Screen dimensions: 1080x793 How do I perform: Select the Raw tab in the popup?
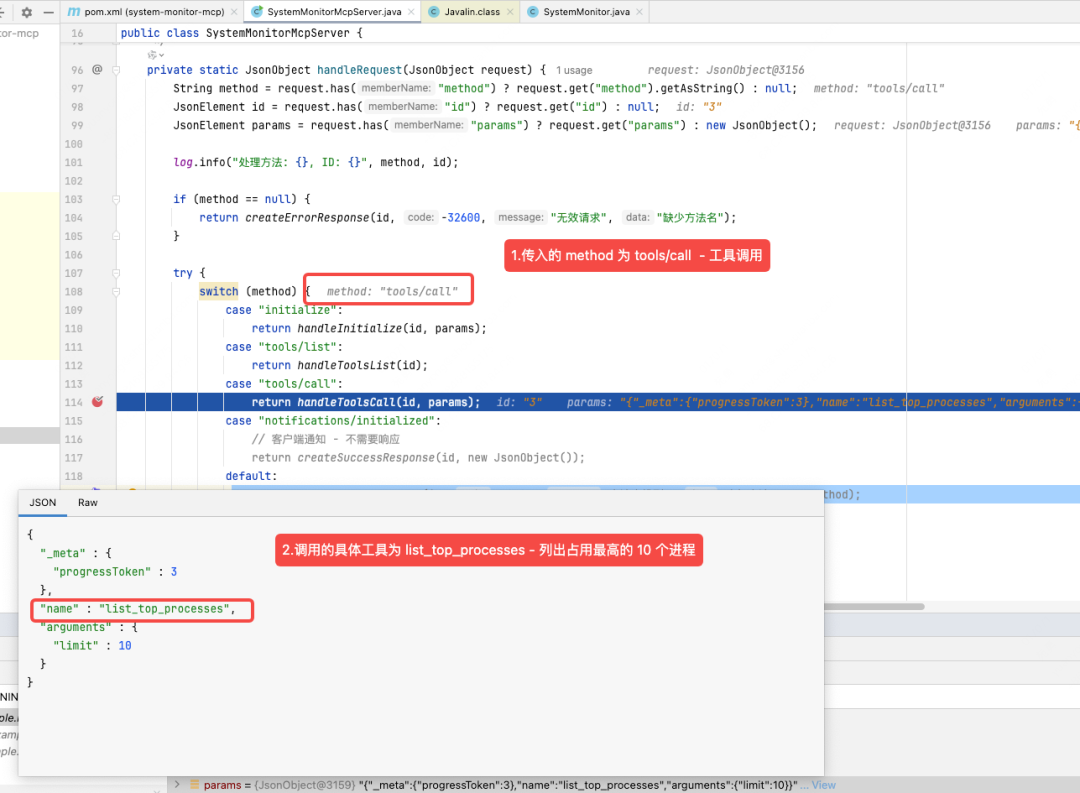[x=88, y=502]
